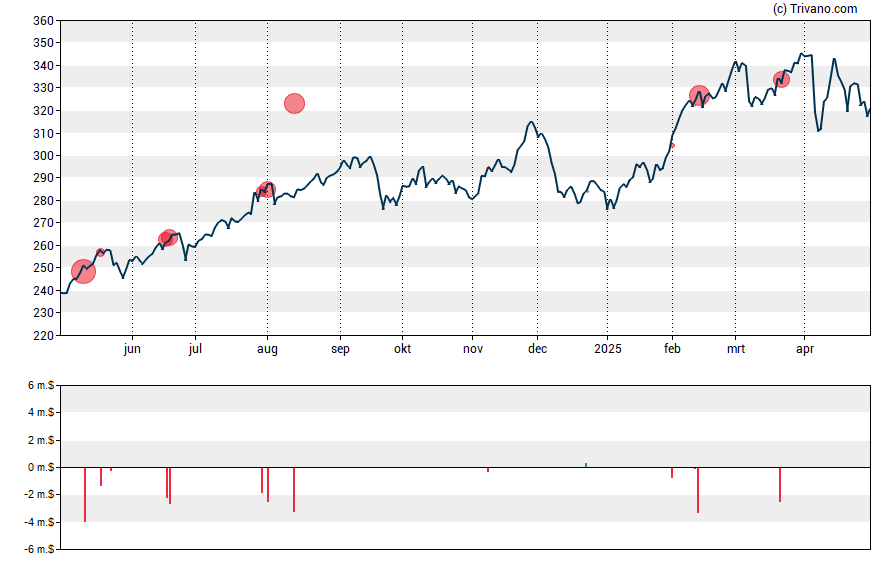Click the 'jun' x-axis label
This screenshot has height=565, width=888.
point(132,349)
